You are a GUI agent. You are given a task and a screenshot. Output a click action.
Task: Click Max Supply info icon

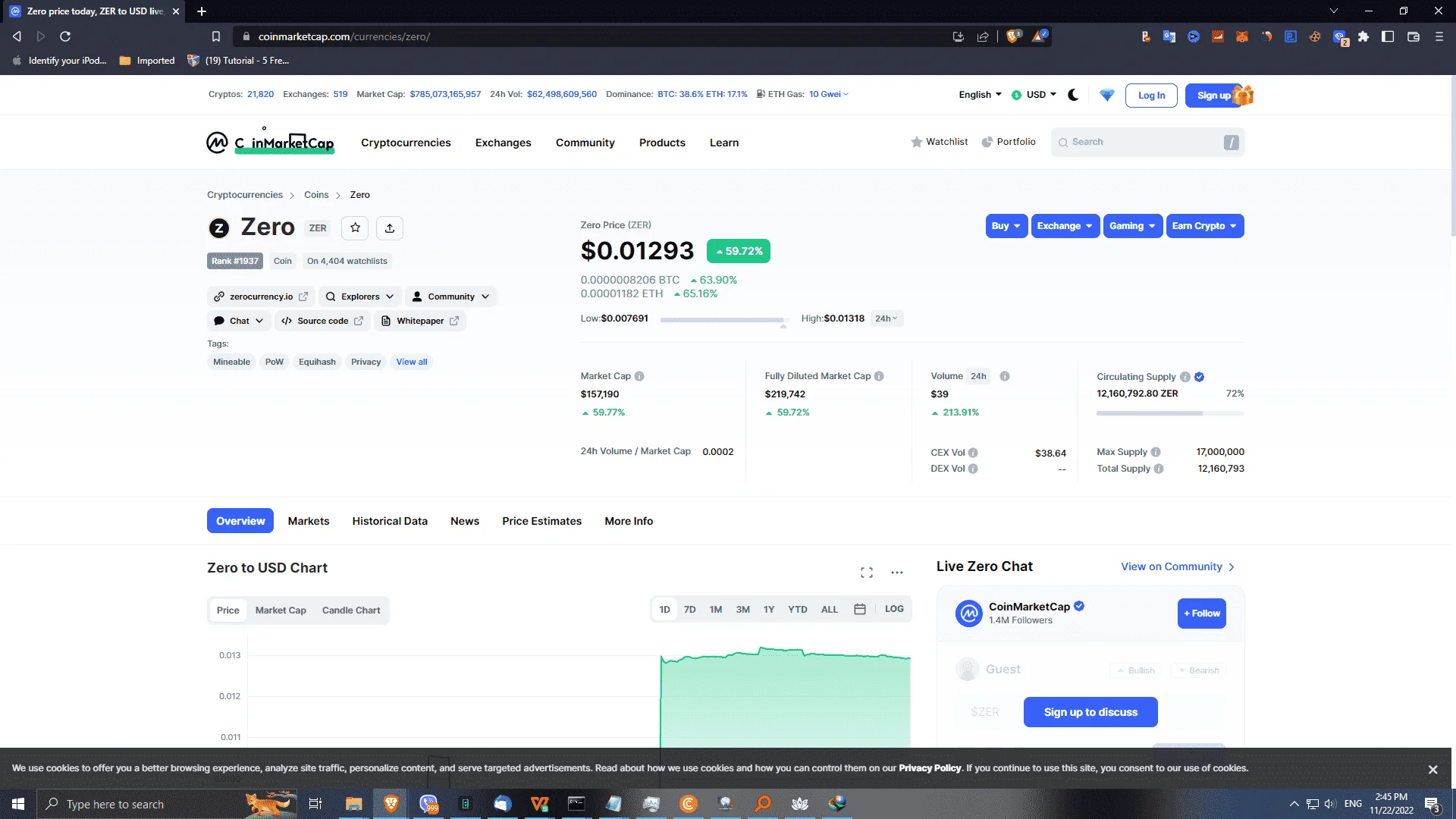(x=1156, y=452)
